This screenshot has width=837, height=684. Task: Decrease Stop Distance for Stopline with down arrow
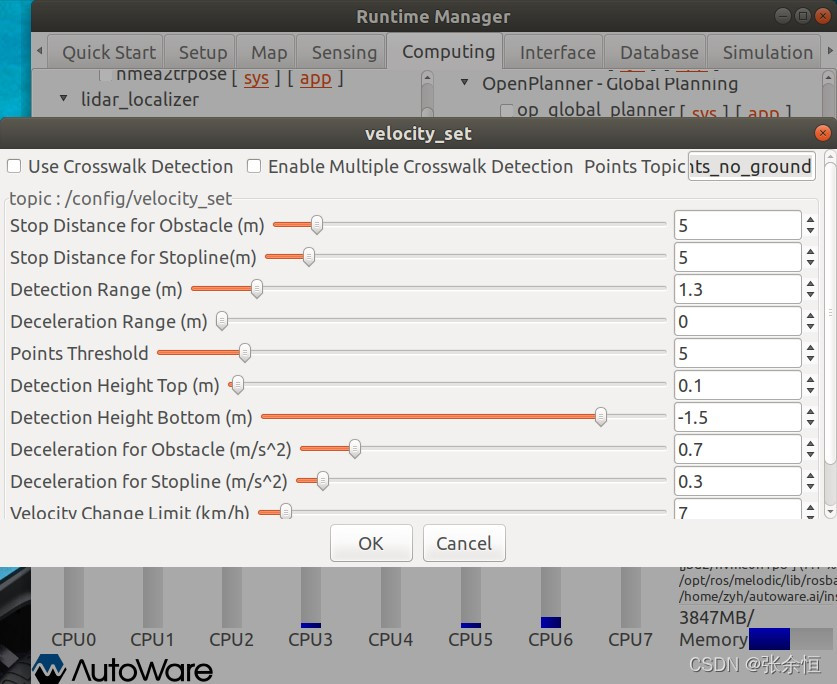pos(810,263)
